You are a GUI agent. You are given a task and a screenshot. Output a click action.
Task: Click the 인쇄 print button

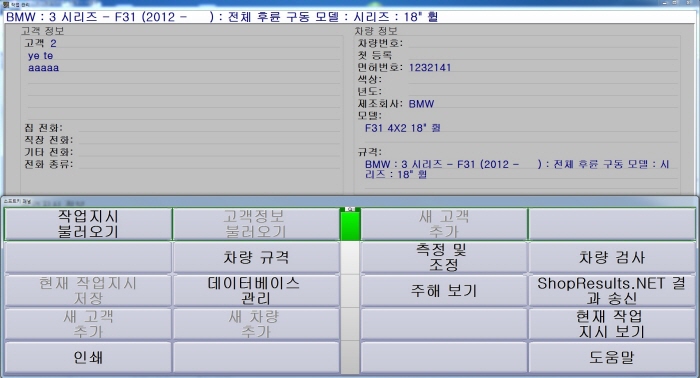tap(88, 357)
